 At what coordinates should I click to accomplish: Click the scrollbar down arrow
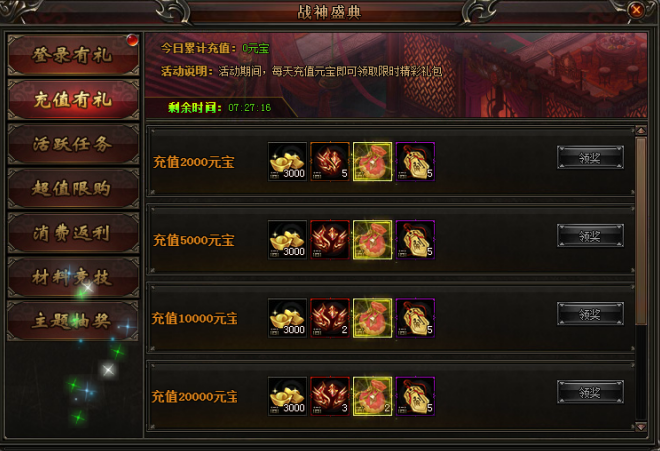[x=641, y=427]
